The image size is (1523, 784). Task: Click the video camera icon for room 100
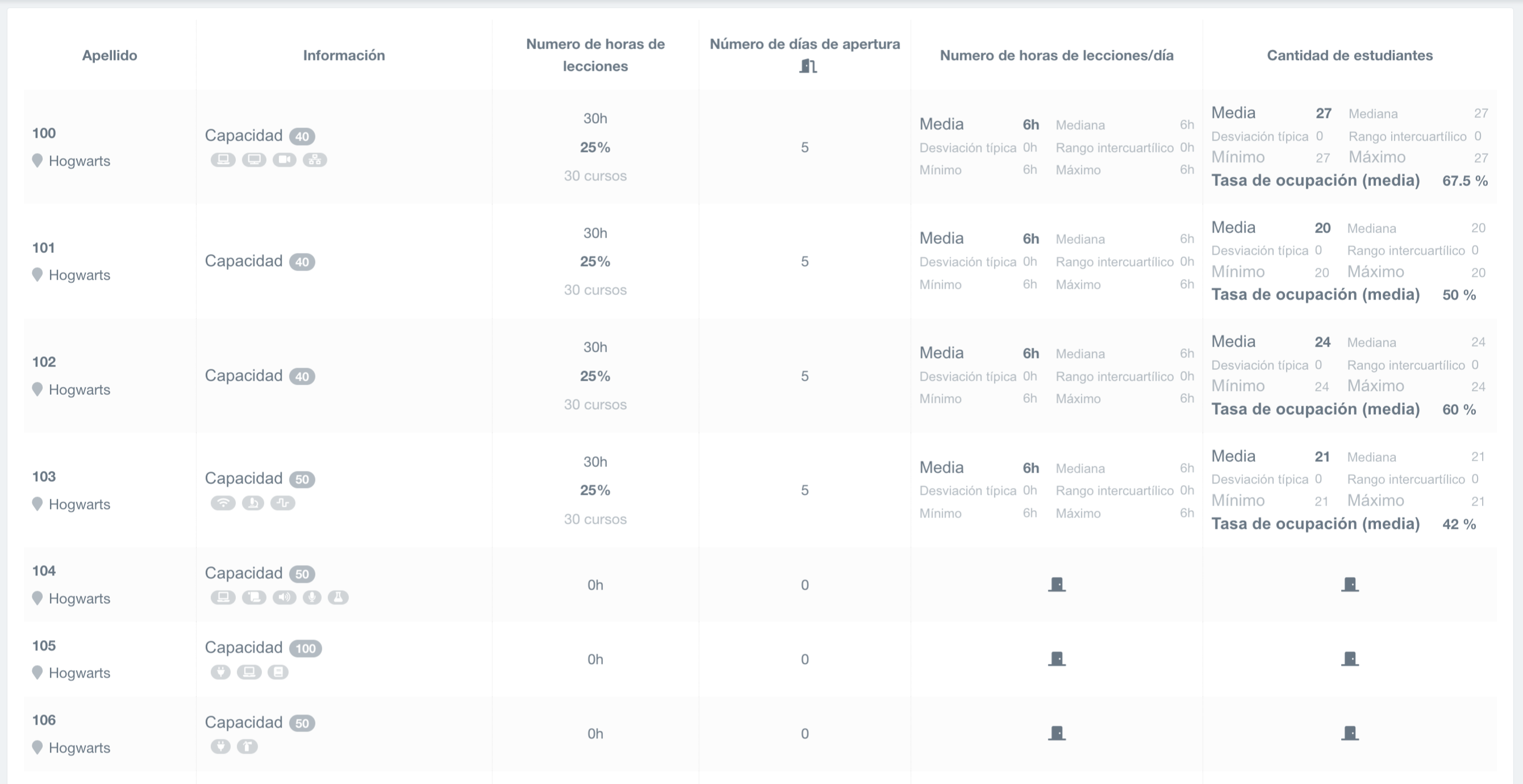click(284, 160)
